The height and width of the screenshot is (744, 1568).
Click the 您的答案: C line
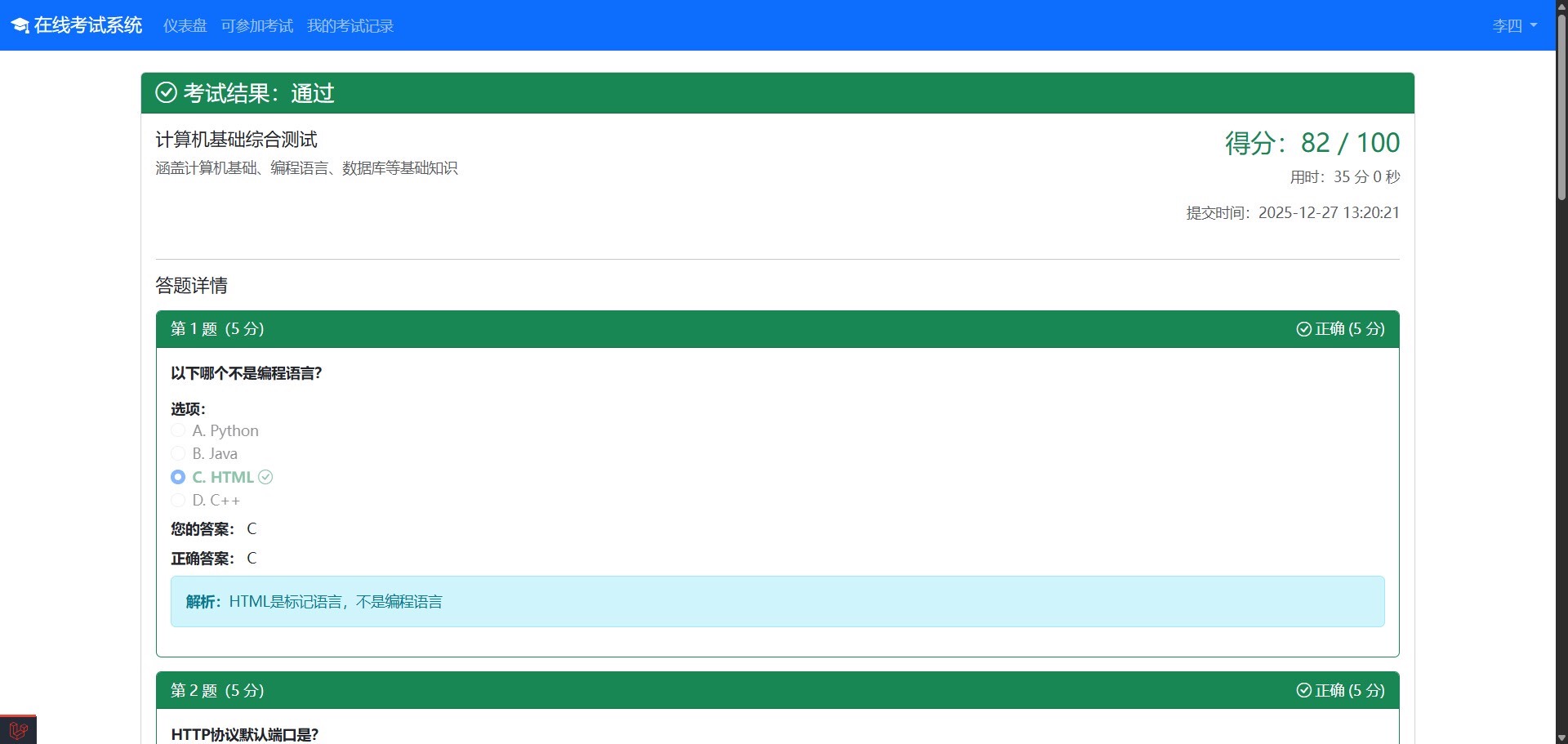(x=214, y=529)
